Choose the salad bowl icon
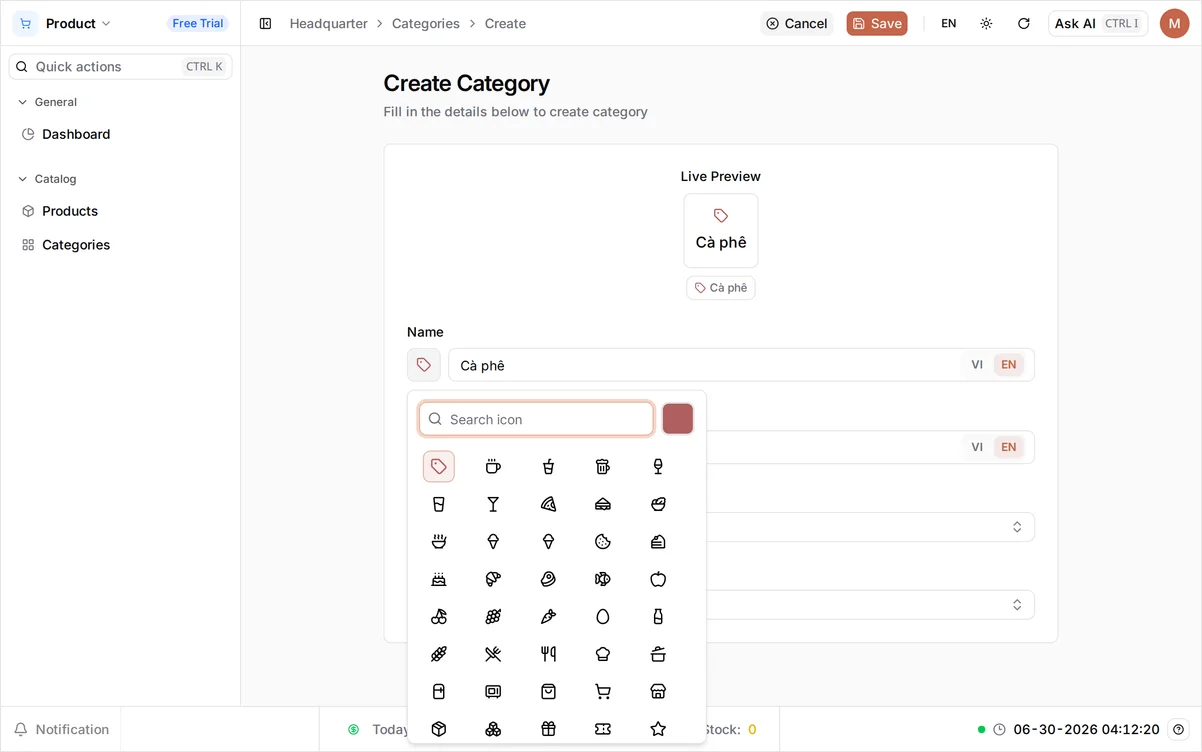Viewport: 1202px width, 752px height. point(658,504)
